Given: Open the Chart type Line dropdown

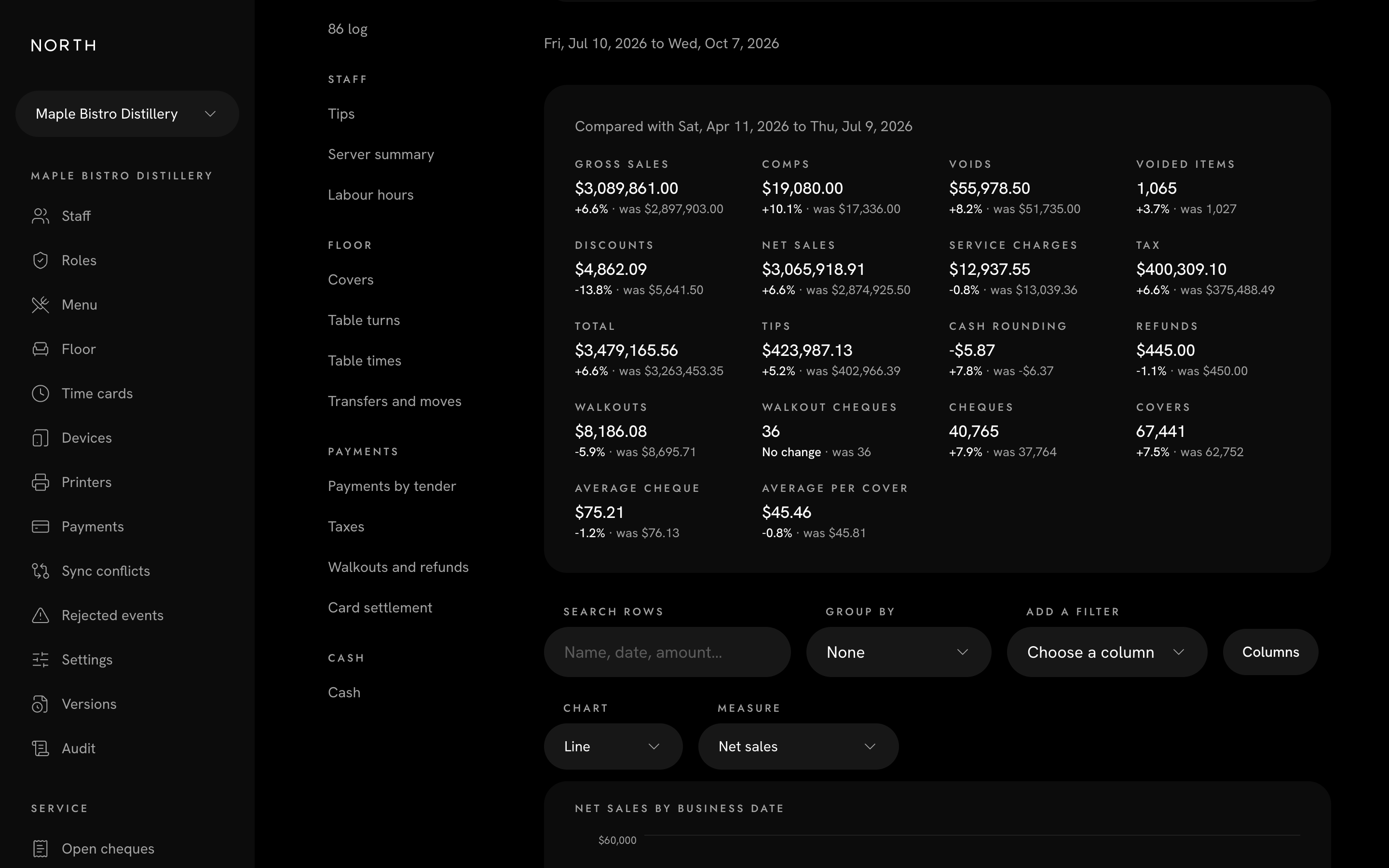Looking at the screenshot, I should 613,746.
